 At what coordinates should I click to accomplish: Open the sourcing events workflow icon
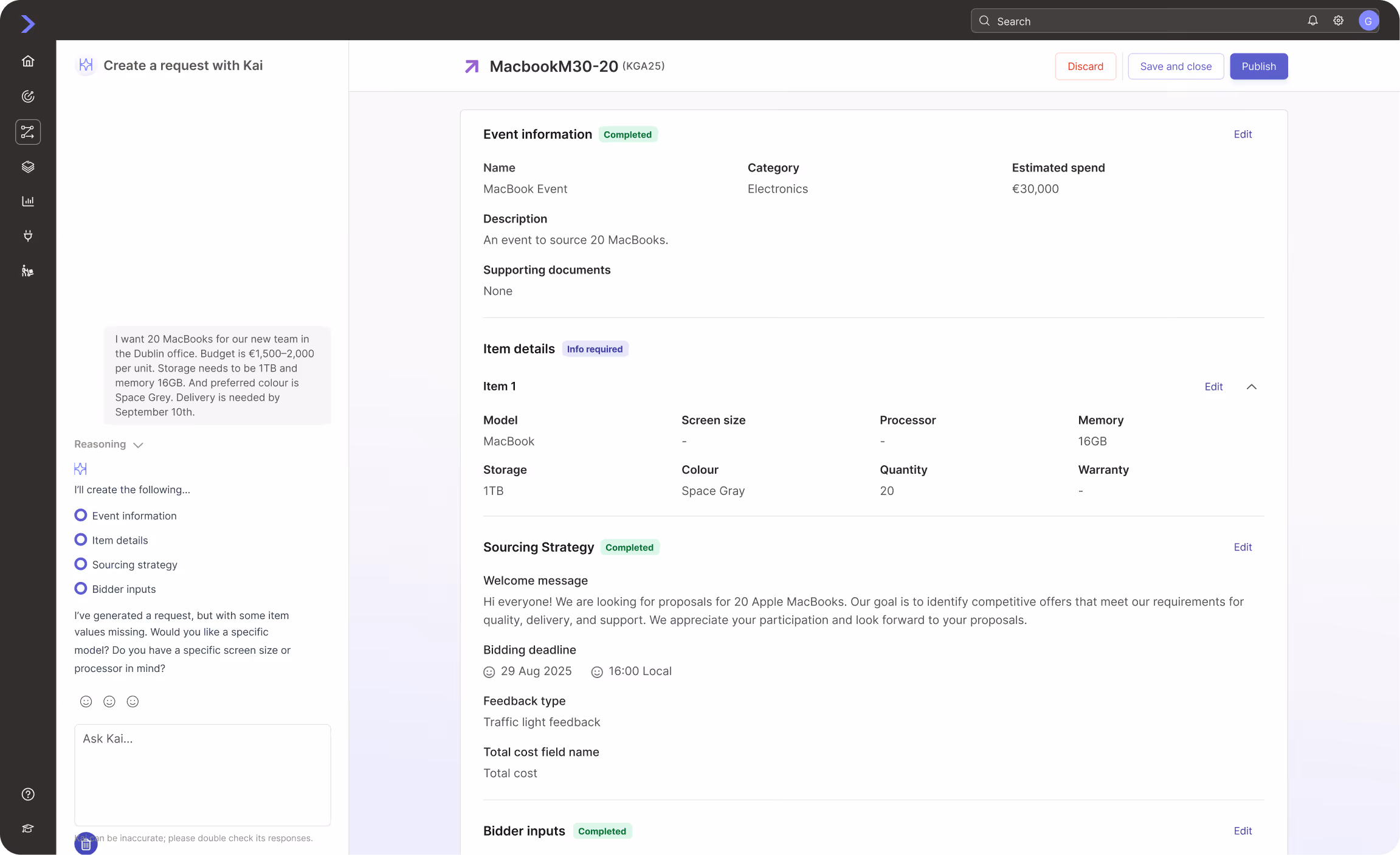tap(28, 132)
